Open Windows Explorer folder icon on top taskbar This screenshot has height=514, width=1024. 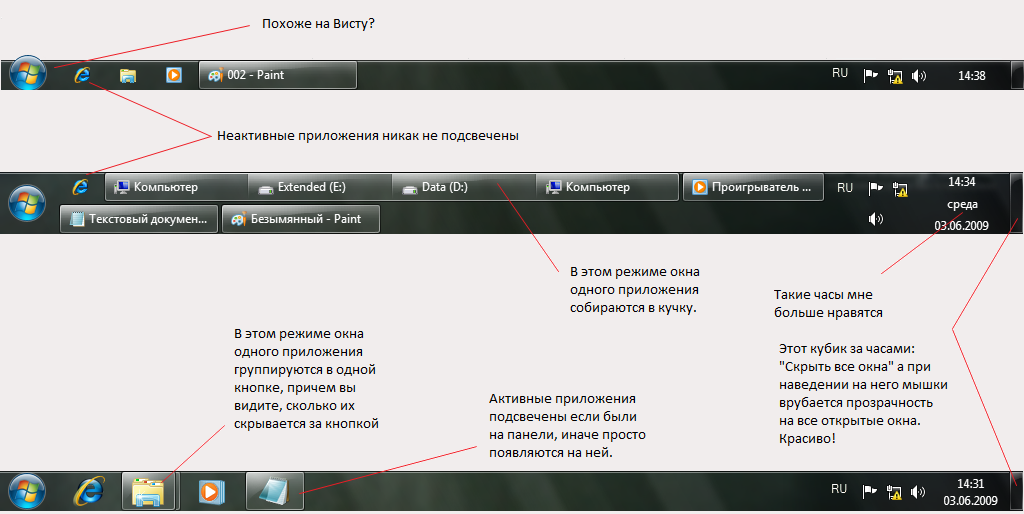pos(127,75)
